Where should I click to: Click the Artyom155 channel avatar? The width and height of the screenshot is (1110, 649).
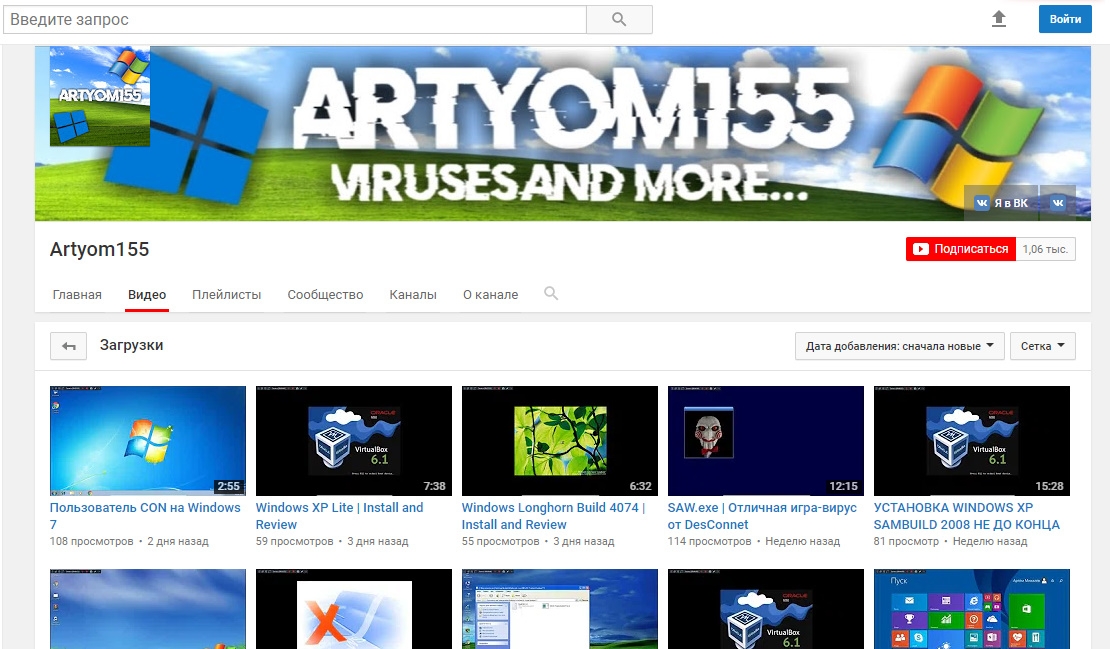click(100, 96)
